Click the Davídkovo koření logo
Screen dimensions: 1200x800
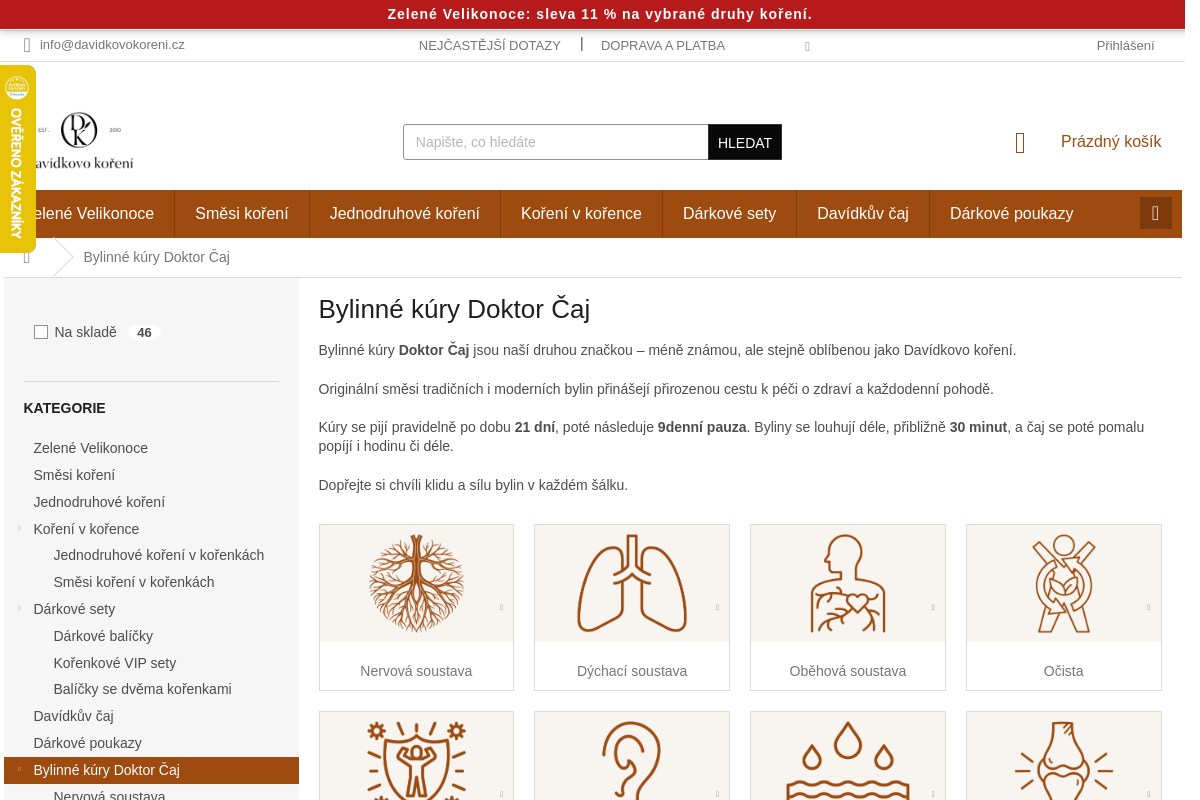point(82,141)
